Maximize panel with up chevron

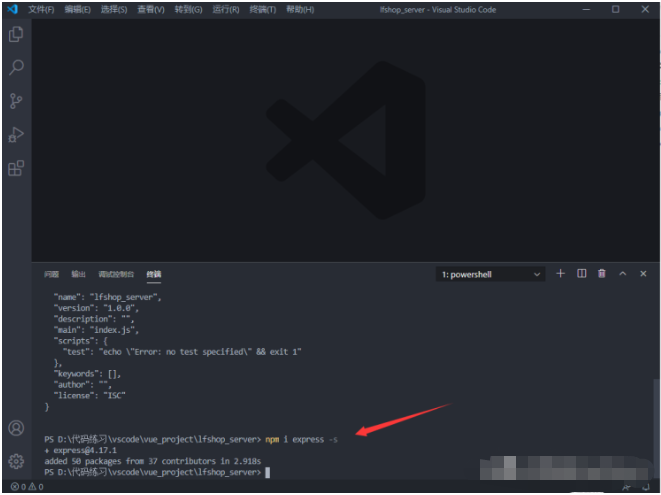pyautogui.click(x=623, y=274)
